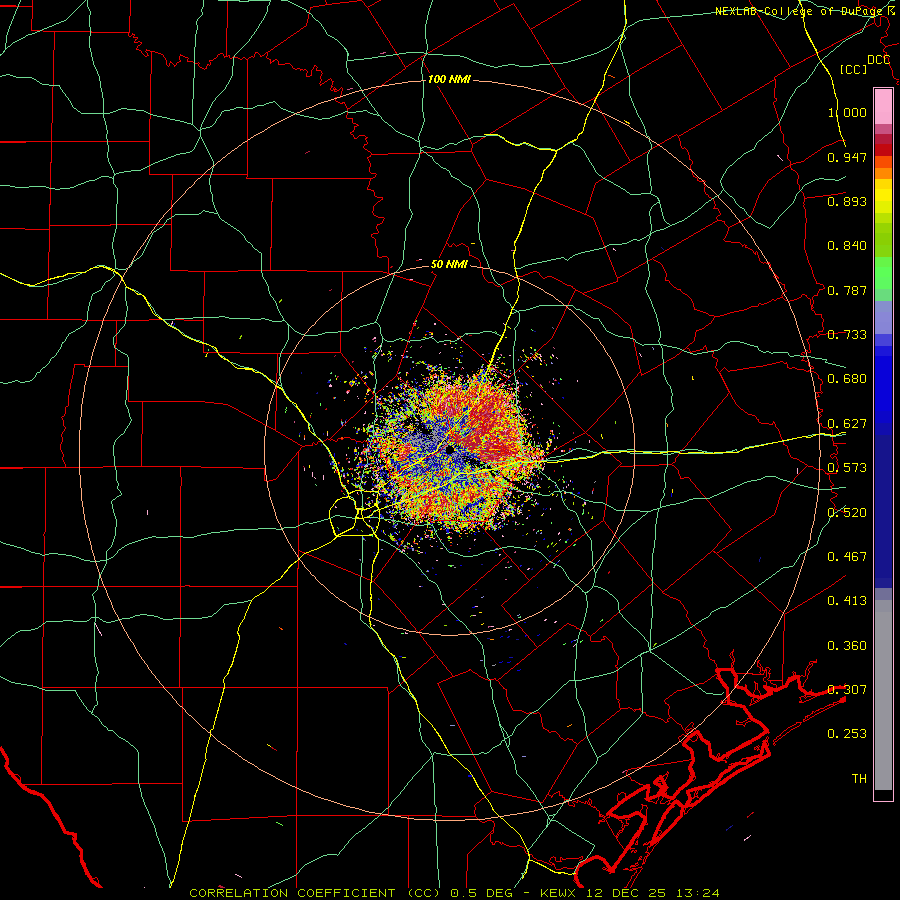The width and height of the screenshot is (900, 900).
Task: Click the pink top segment of color bar
Action: point(883,107)
